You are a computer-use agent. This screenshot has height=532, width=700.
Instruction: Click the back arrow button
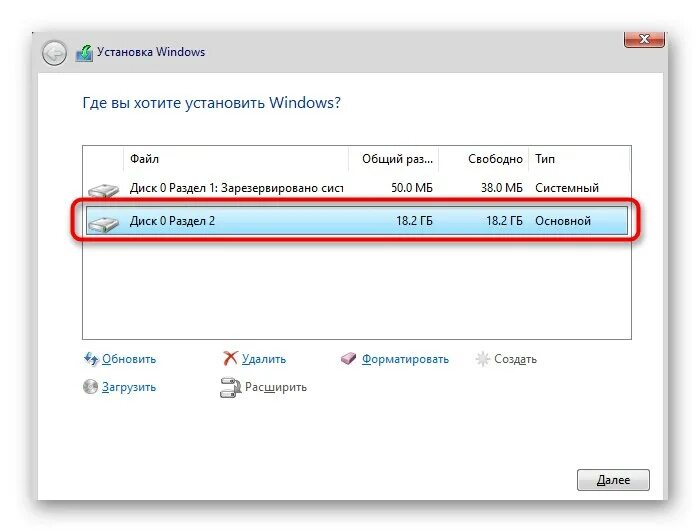[54, 53]
